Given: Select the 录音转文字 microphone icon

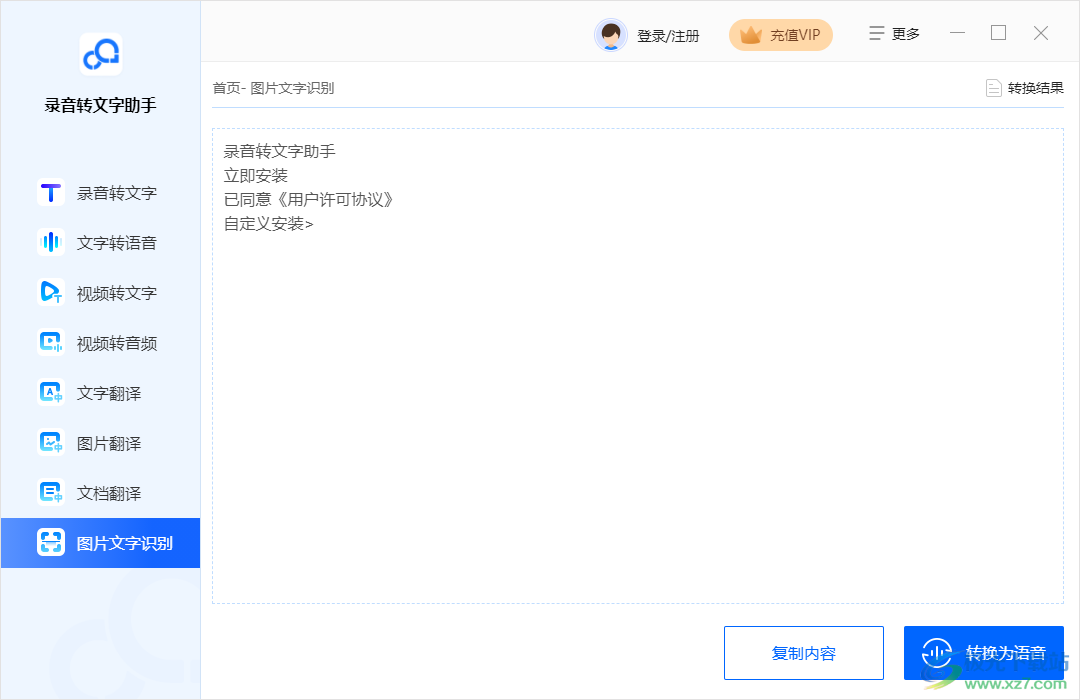Looking at the screenshot, I should 50,192.
